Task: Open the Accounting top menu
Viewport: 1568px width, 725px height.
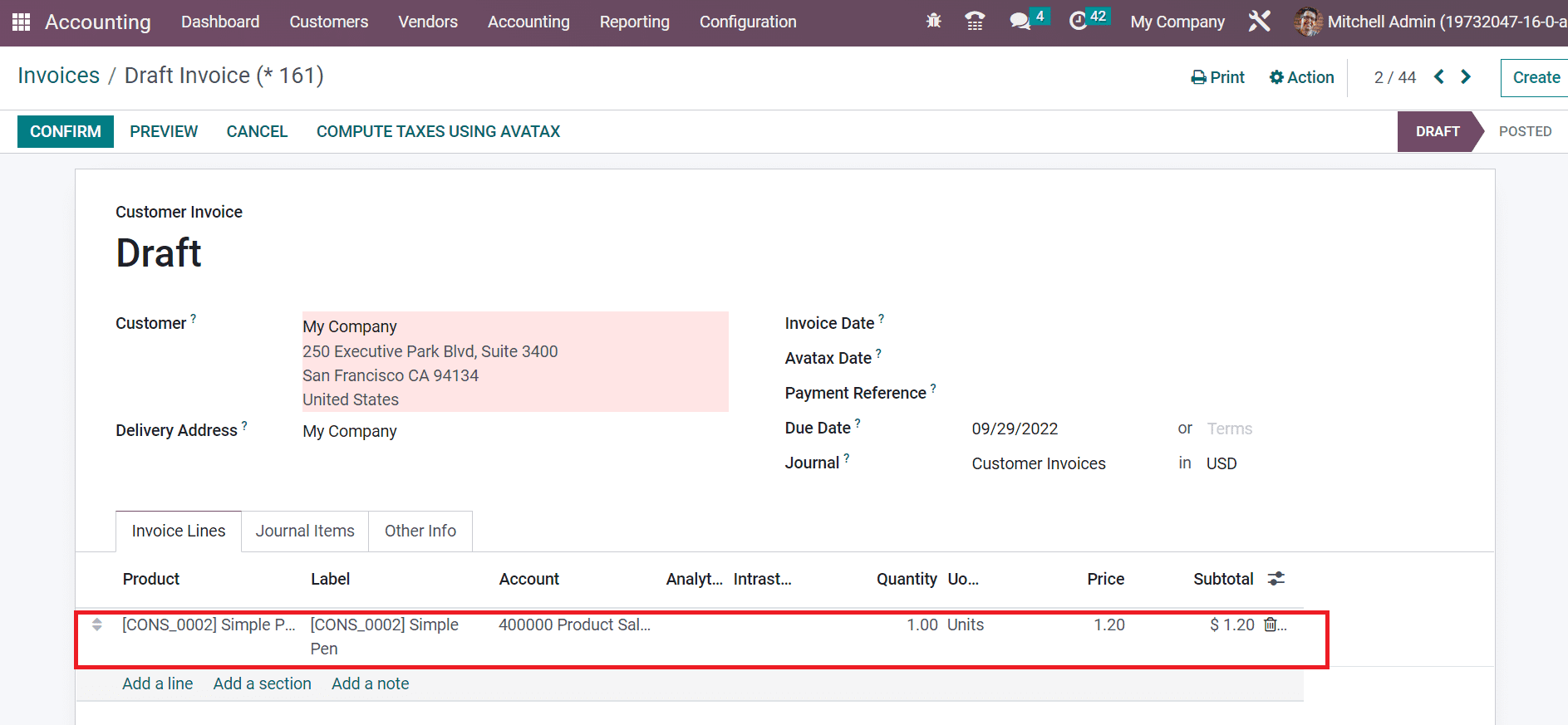Action: tap(528, 22)
